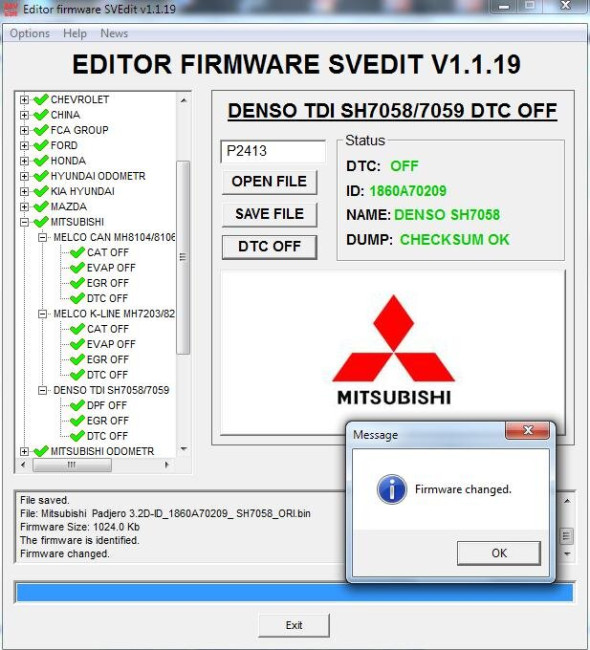
Task: Click the green checkmark beside MAZDA
Action: tap(41, 206)
